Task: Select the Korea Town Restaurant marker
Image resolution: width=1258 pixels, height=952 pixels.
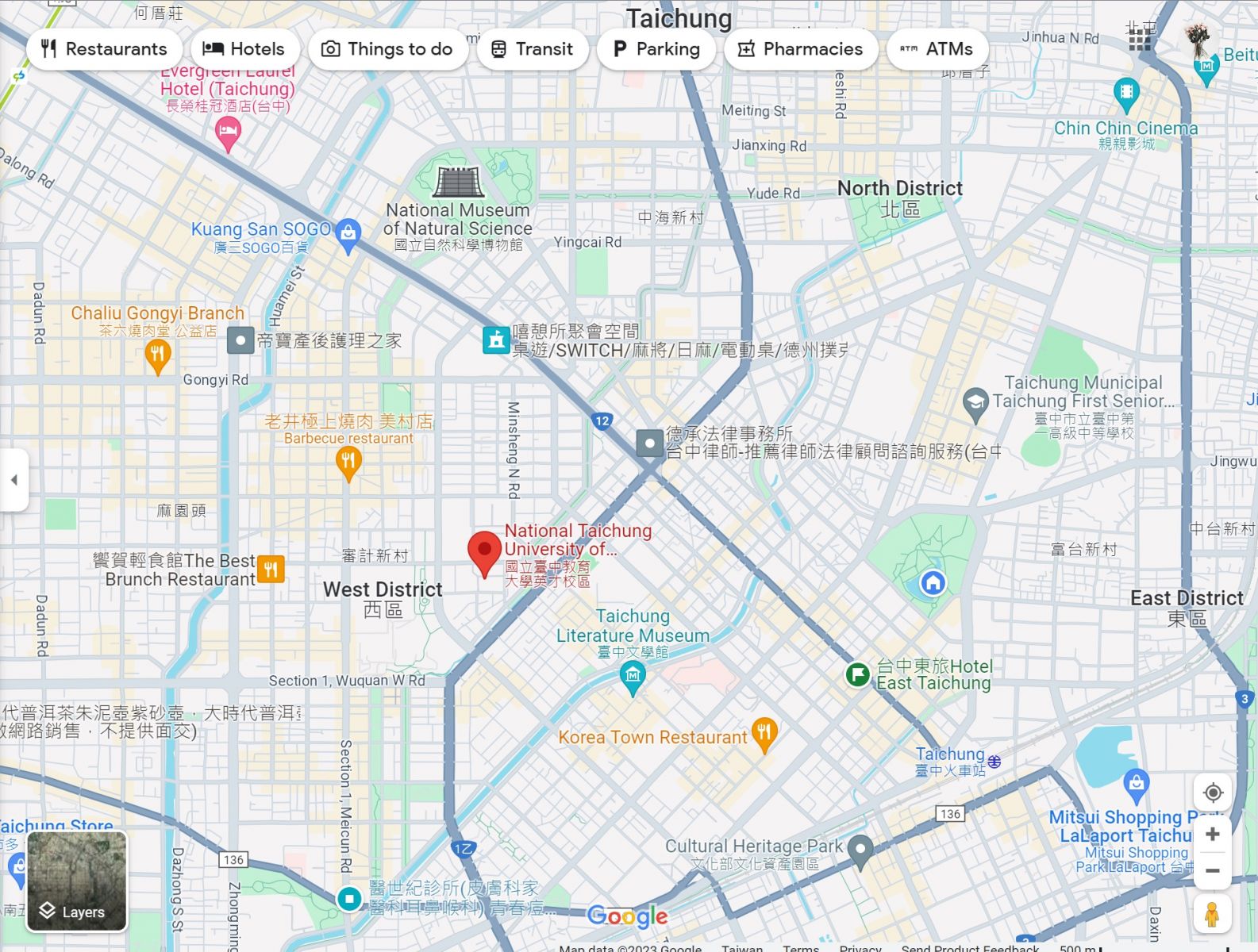Action: coord(764,734)
